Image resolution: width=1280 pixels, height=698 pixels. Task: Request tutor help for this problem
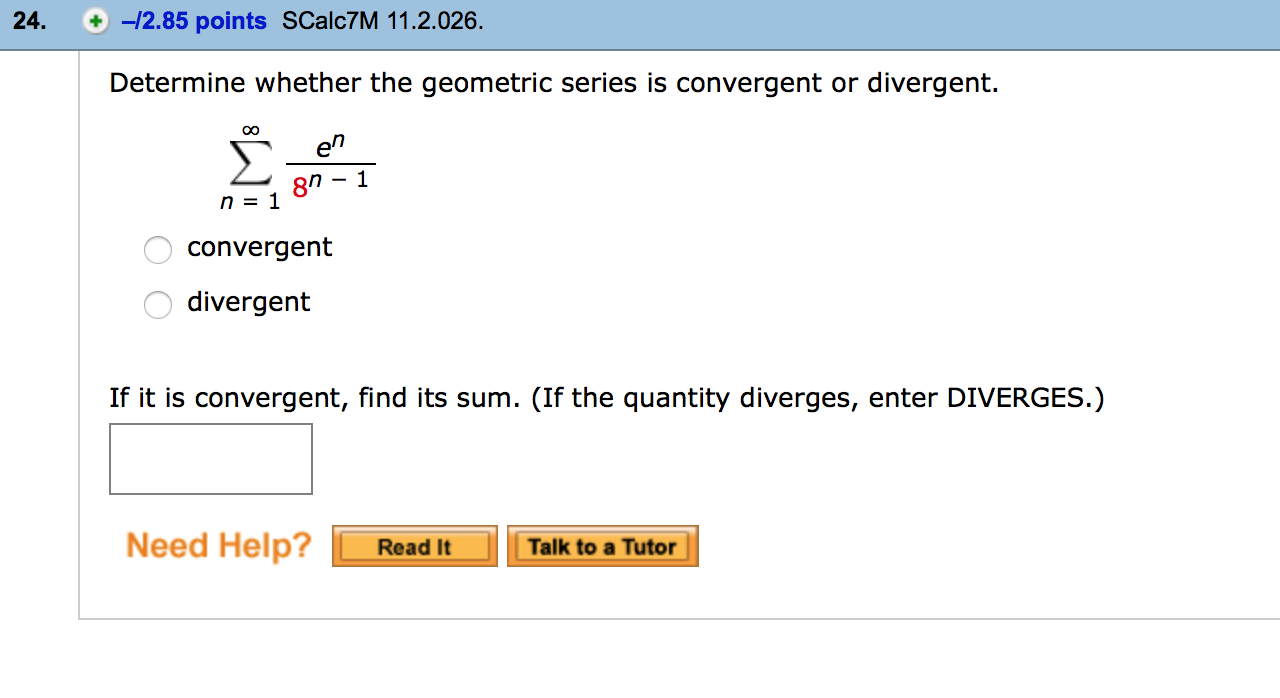pos(602,546)
